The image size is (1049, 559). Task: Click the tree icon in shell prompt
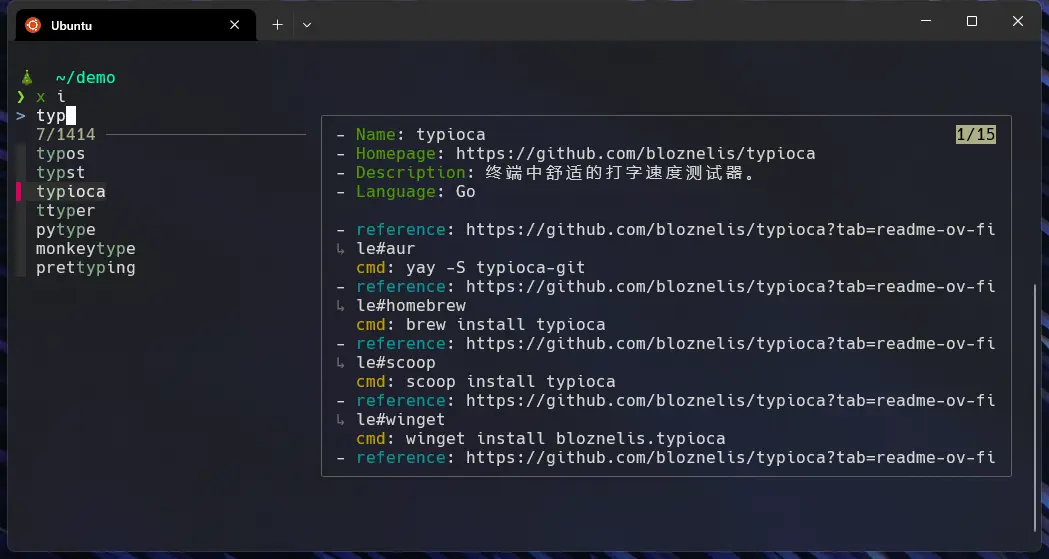point(27,78)
